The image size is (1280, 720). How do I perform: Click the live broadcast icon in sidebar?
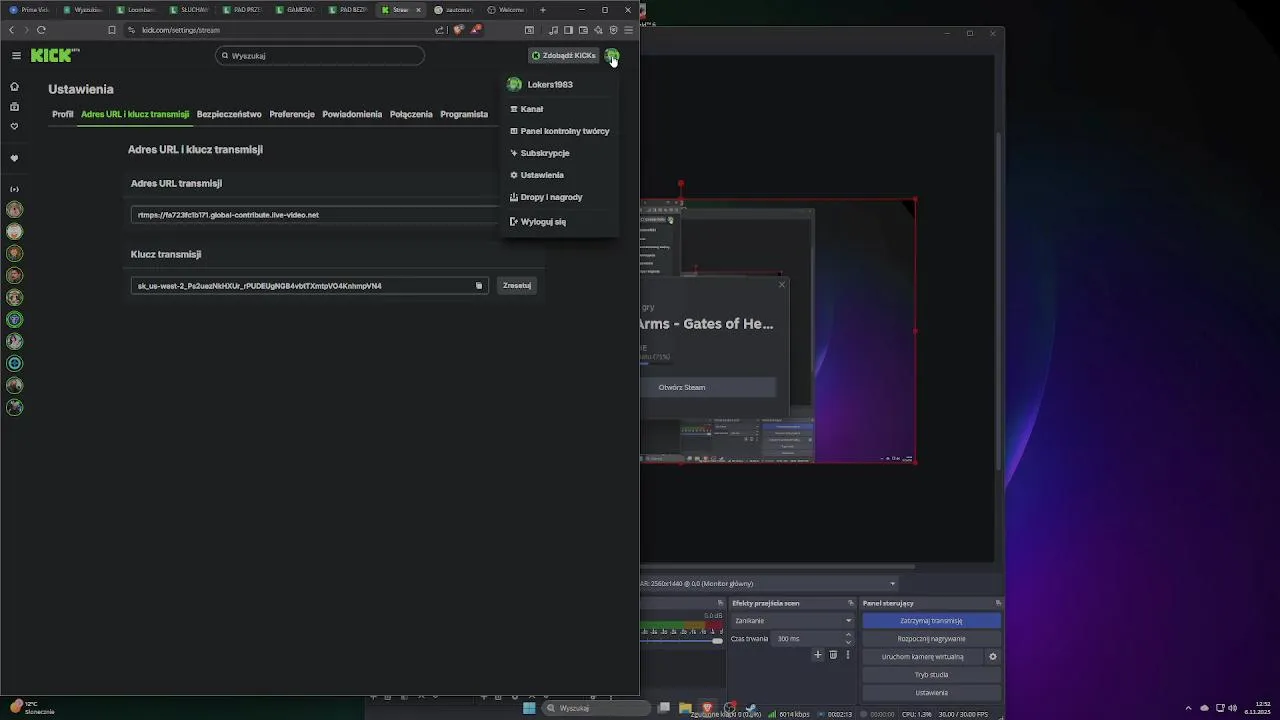(14, 189)
